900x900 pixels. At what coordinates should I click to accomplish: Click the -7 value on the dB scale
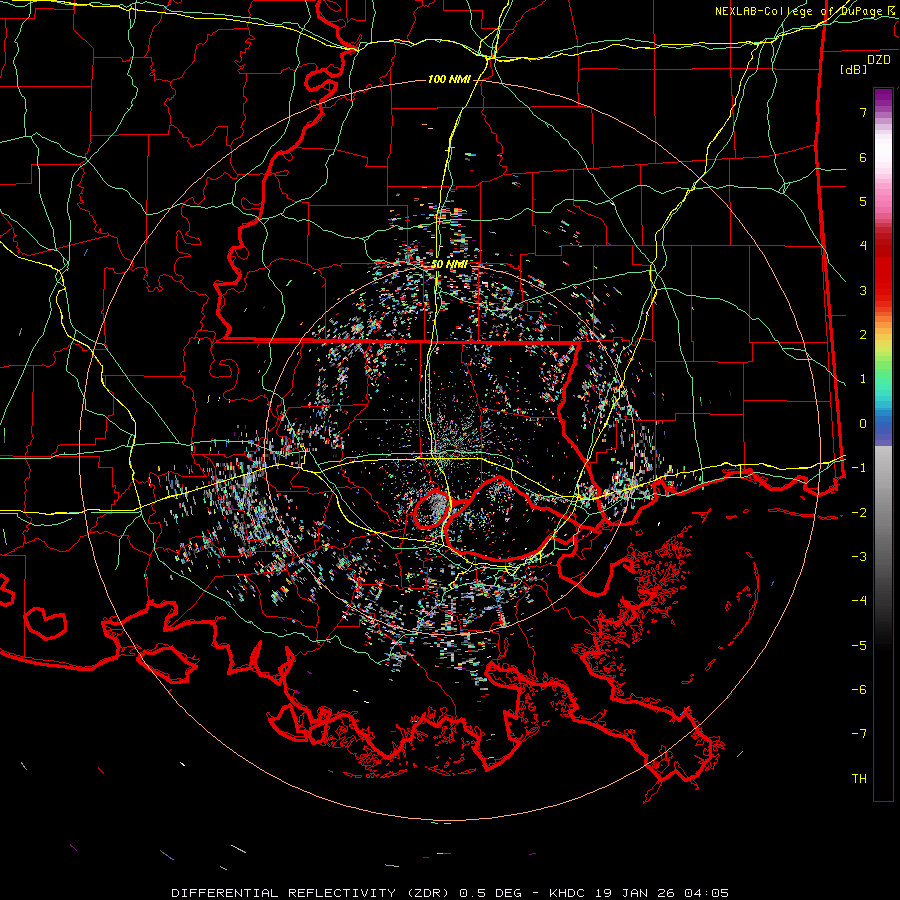pos(859,734)
